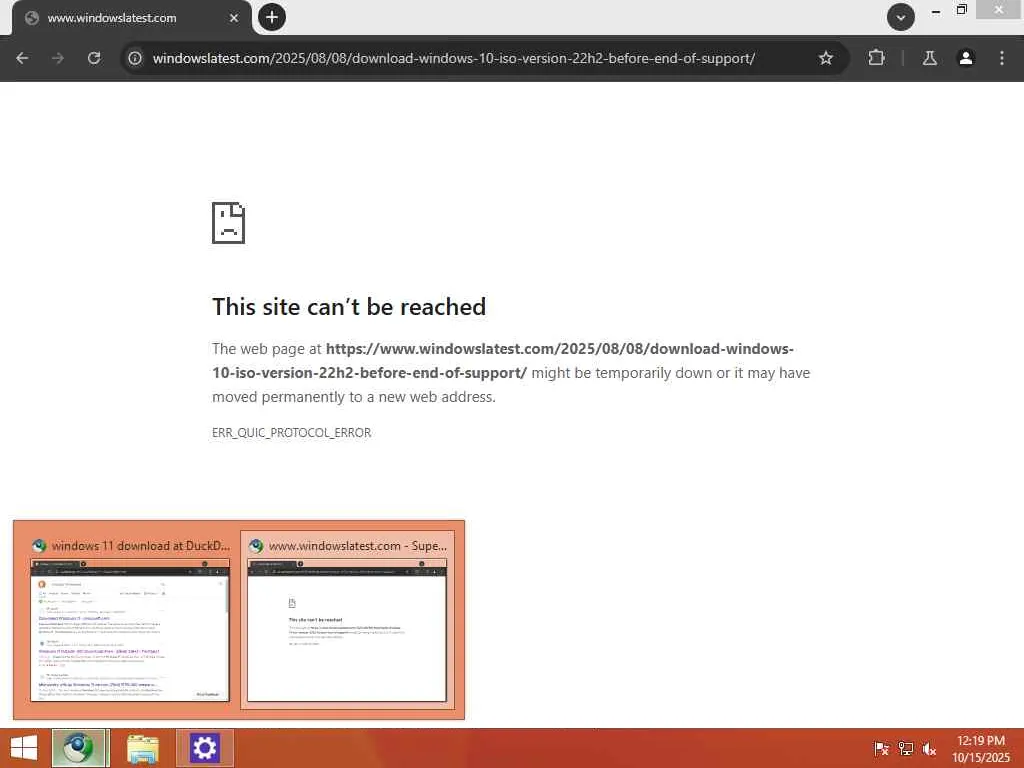Viewport: 1024px width, 768px height.
Task: Expand the tab search dropdown arrow
Action: pos(901,18)
